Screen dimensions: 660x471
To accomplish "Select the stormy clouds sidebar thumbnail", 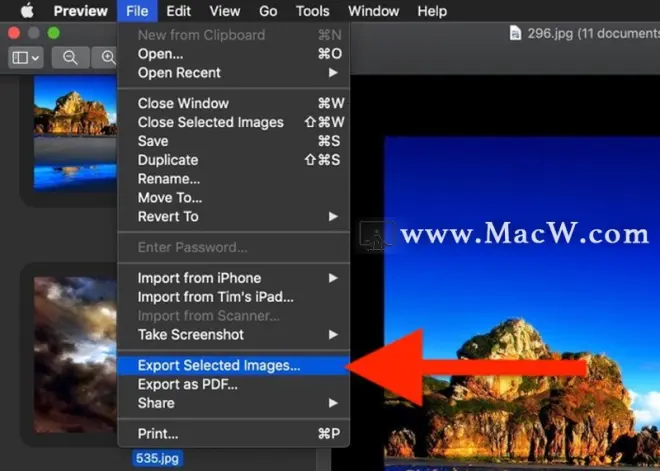I will [x=75, y=355].
